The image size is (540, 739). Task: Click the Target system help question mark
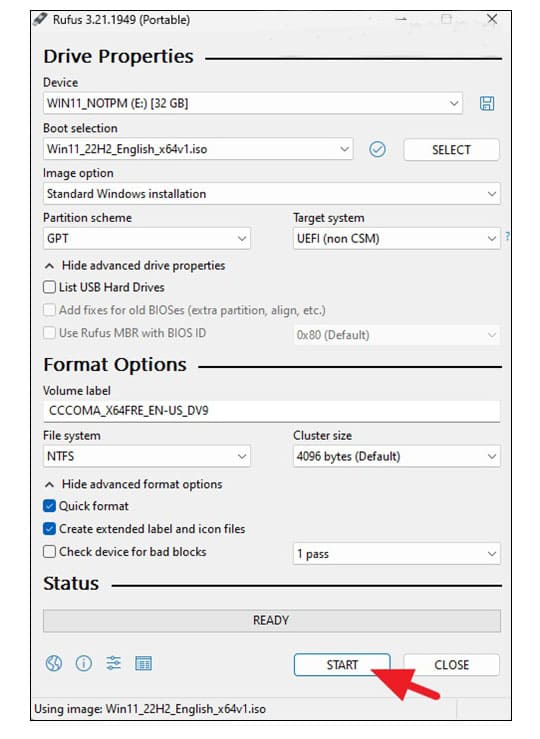click(507, 236)
